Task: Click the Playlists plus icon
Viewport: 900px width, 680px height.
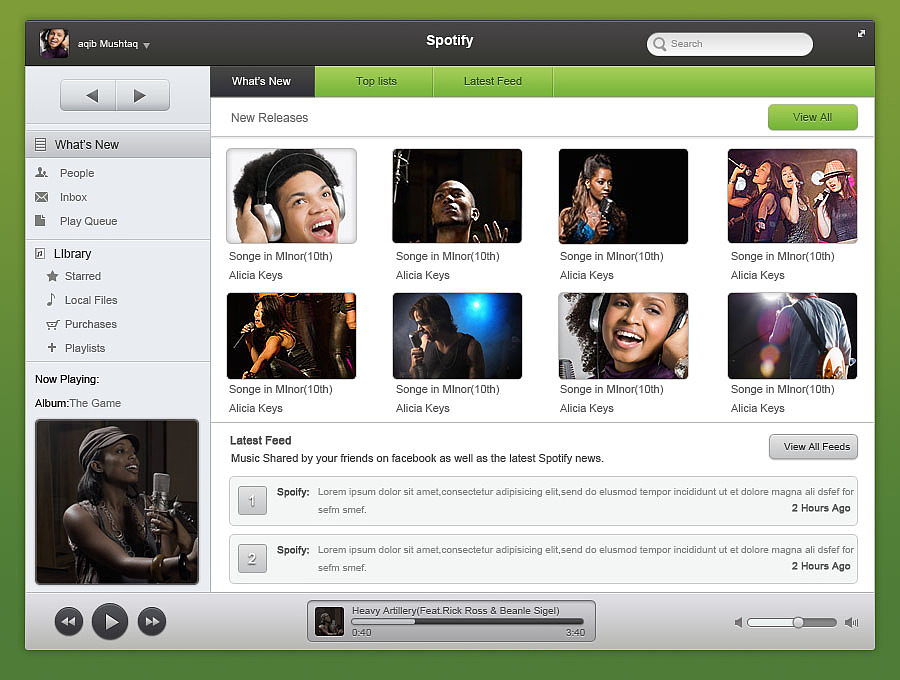Action: [x=52, y=347]
